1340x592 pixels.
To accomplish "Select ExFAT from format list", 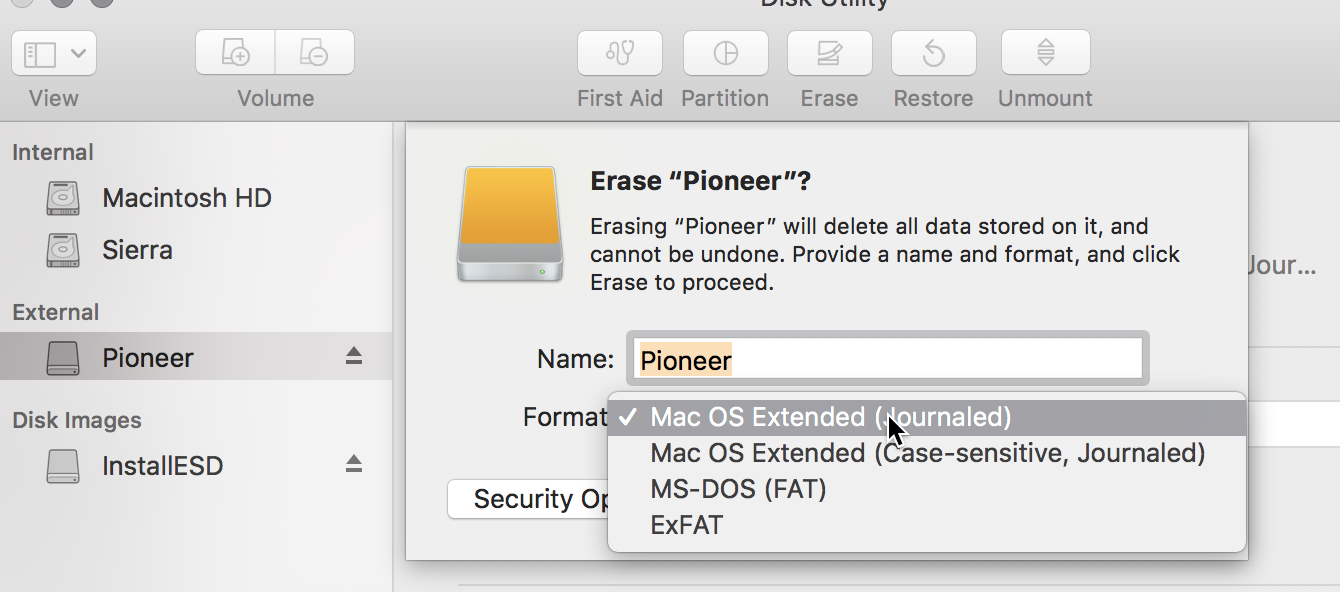I will (x=686, y=525).
